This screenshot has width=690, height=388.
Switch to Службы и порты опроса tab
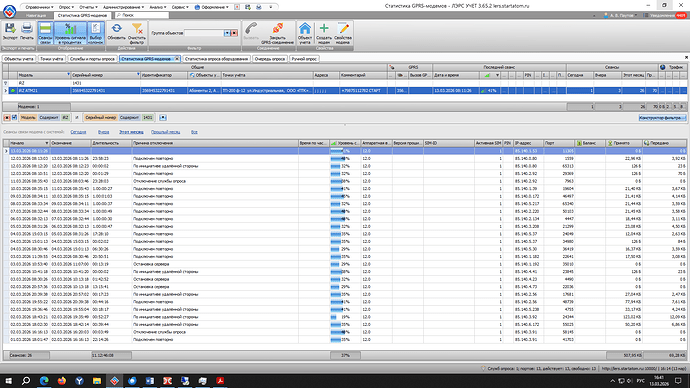click(x=92, y=59)
